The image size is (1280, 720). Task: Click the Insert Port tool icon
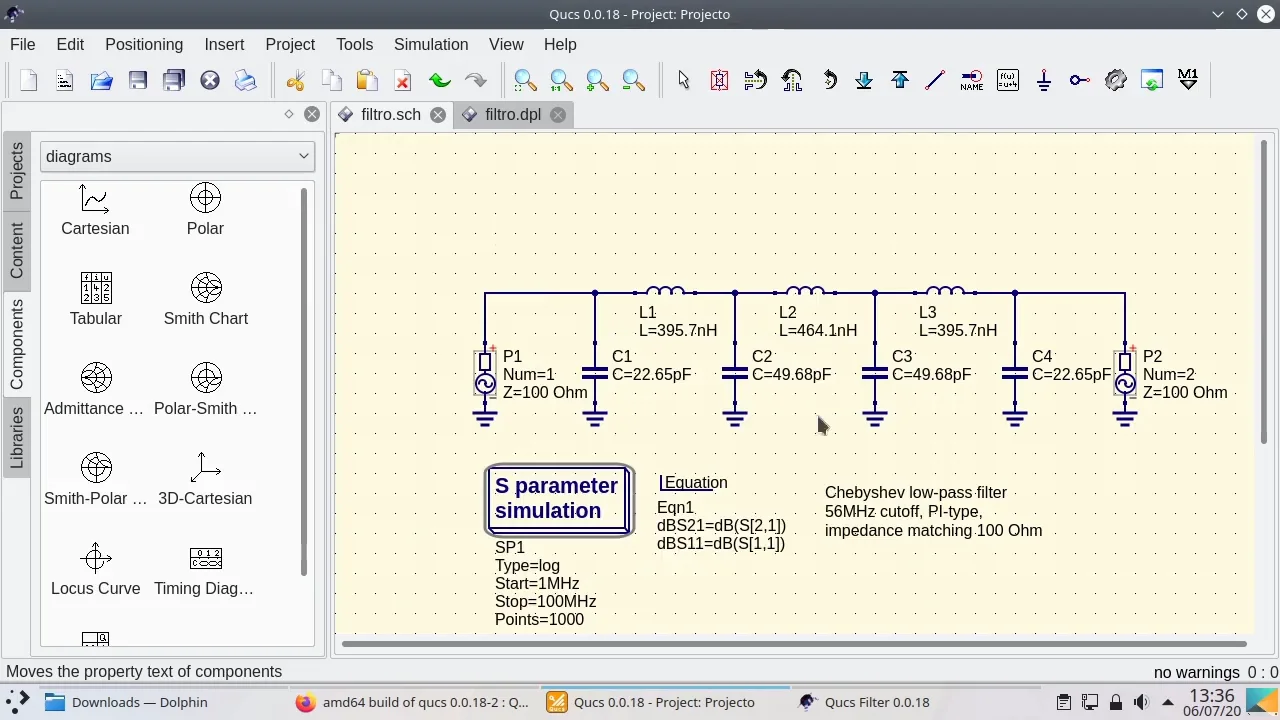(x=1079, y=80)
